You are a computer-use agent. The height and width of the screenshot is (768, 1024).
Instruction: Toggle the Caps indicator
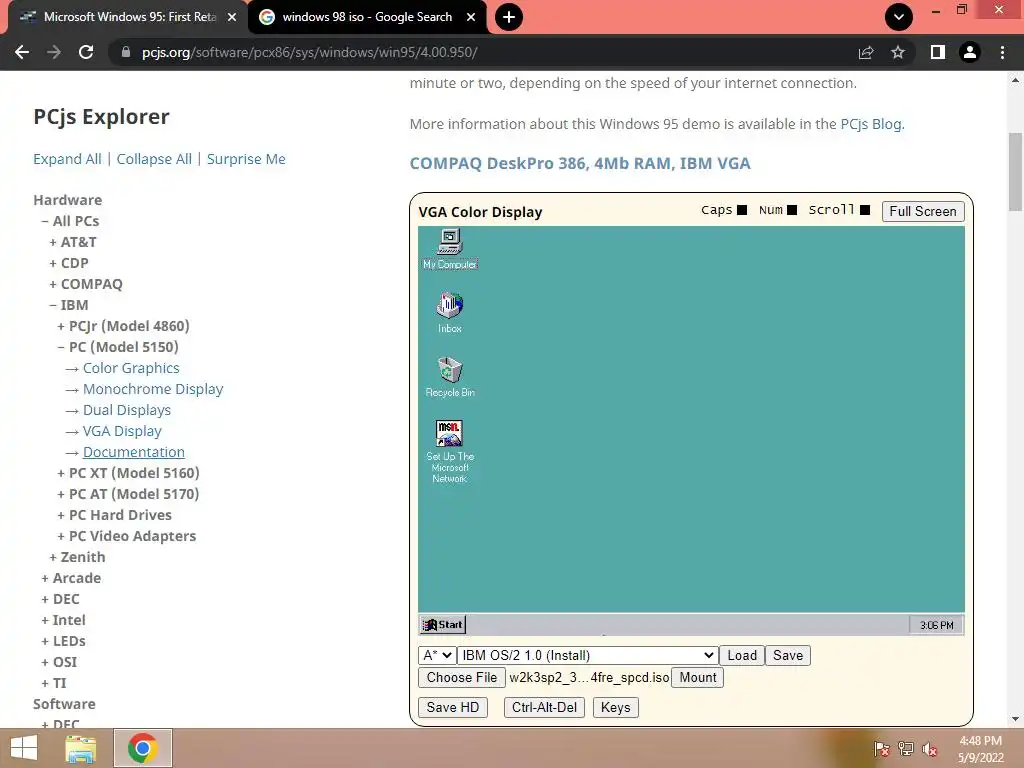[742, 210]
